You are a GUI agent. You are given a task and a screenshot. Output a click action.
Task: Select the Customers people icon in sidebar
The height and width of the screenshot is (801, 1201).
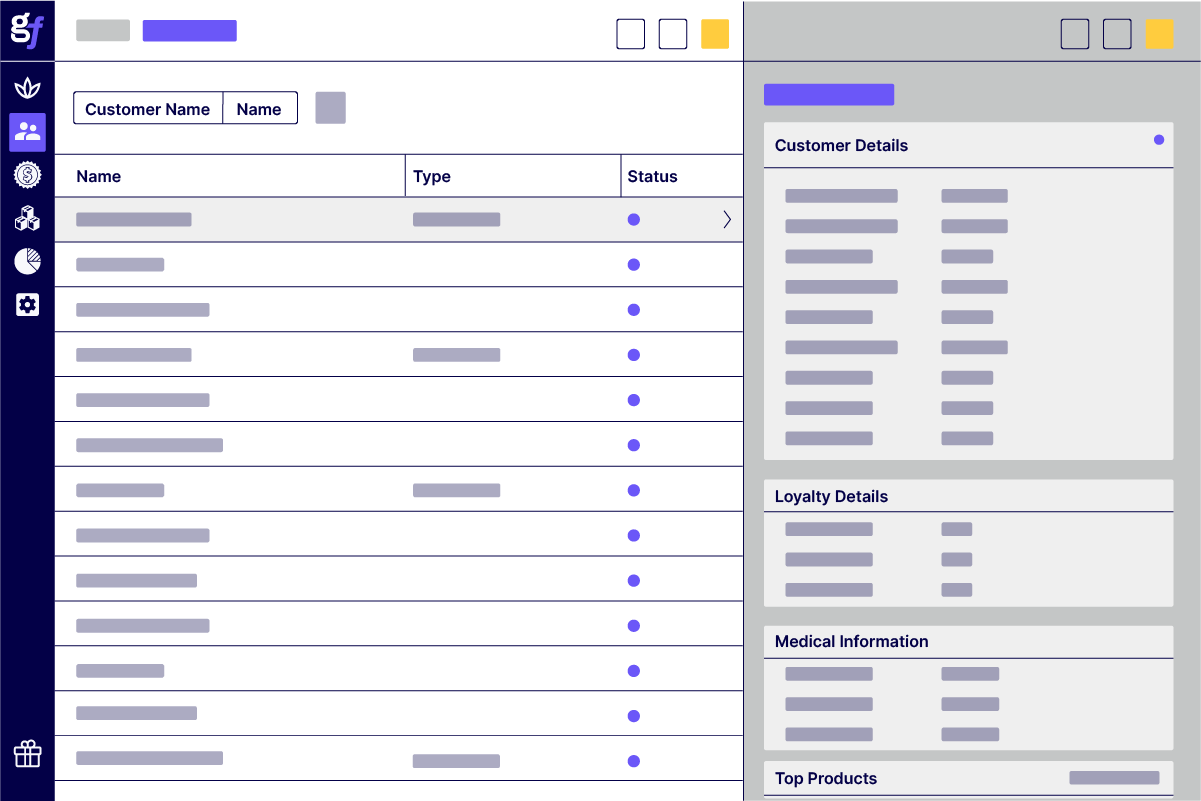27,132
